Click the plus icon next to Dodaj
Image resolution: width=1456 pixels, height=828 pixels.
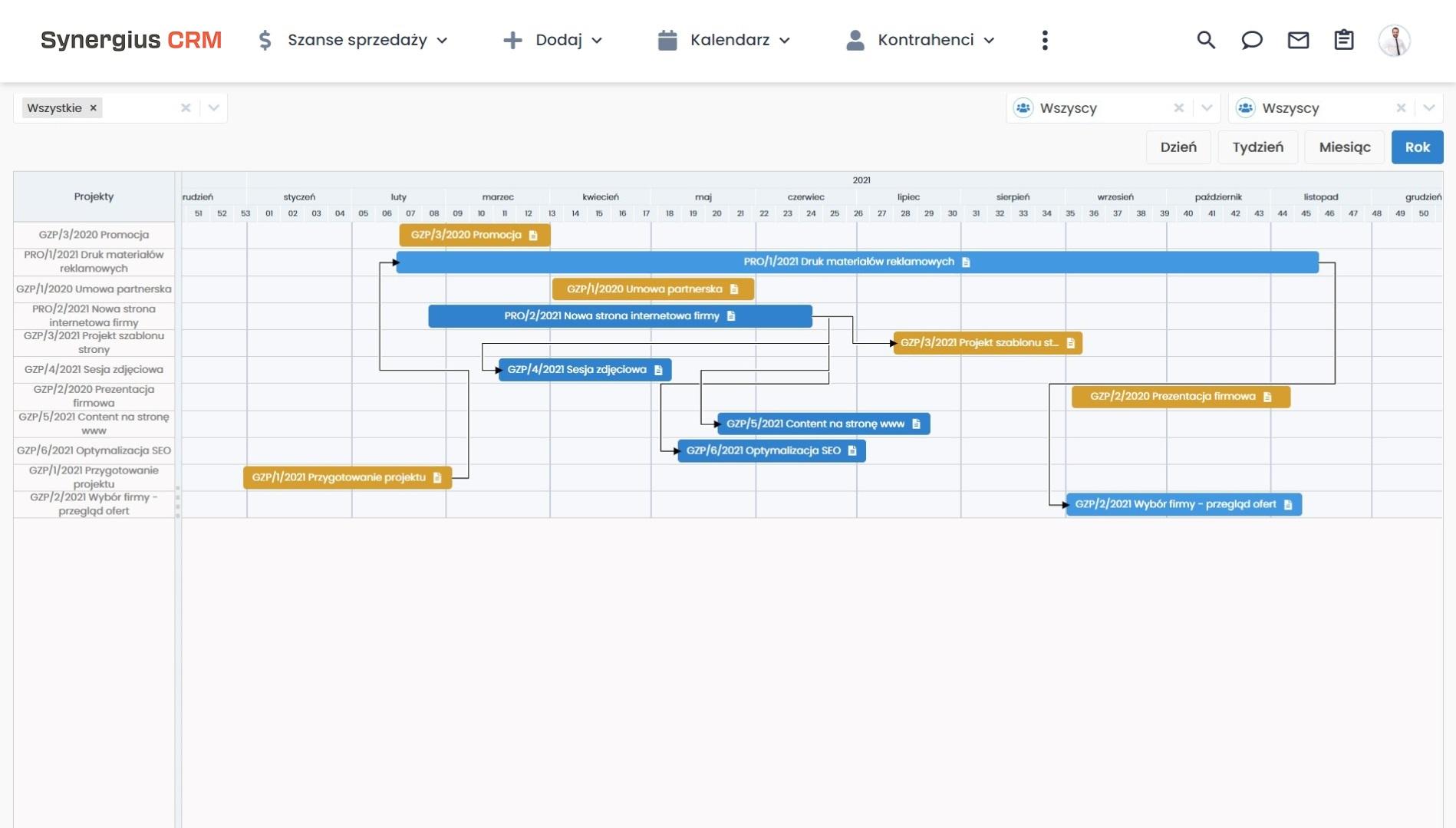click(x=511, y=39)
